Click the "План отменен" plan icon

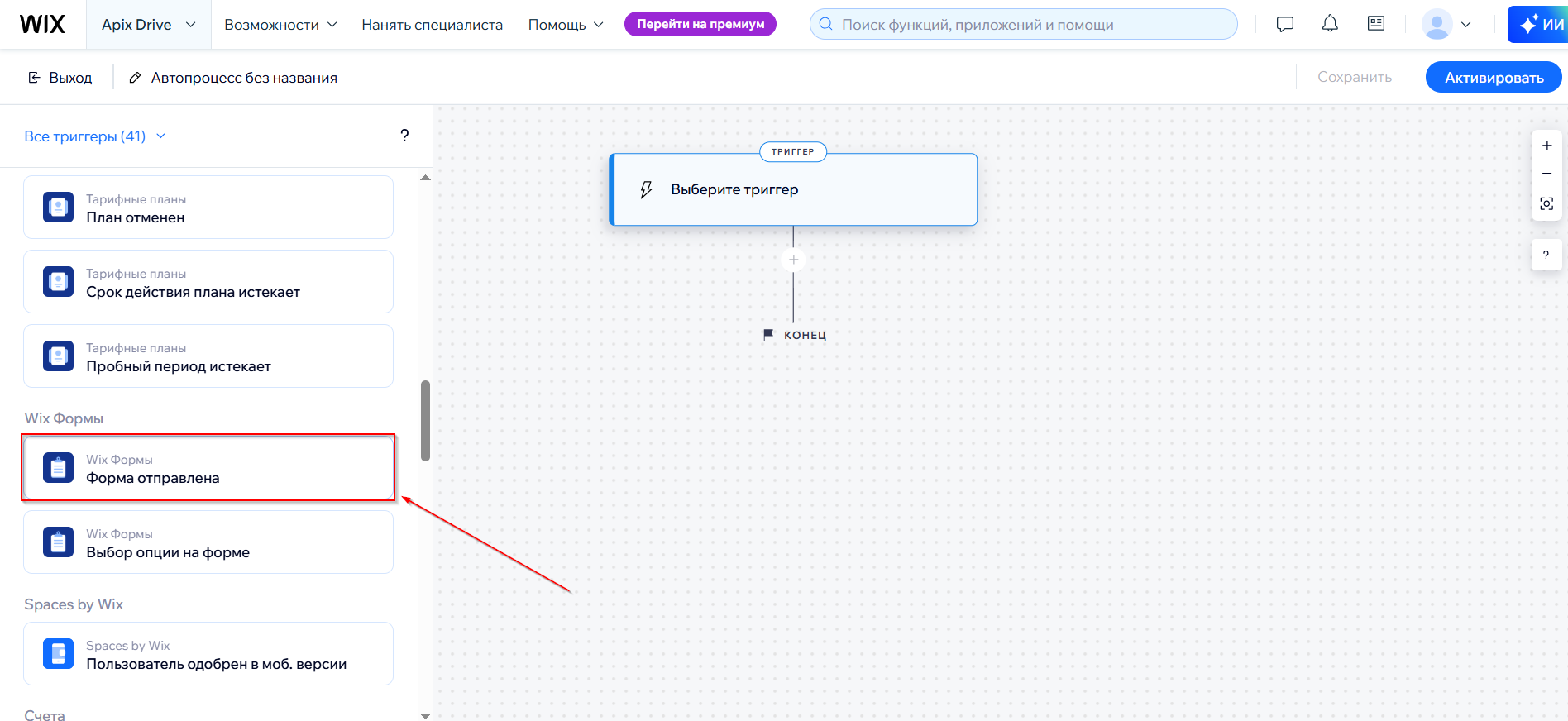pyautogui.click(x=58, y=207)
